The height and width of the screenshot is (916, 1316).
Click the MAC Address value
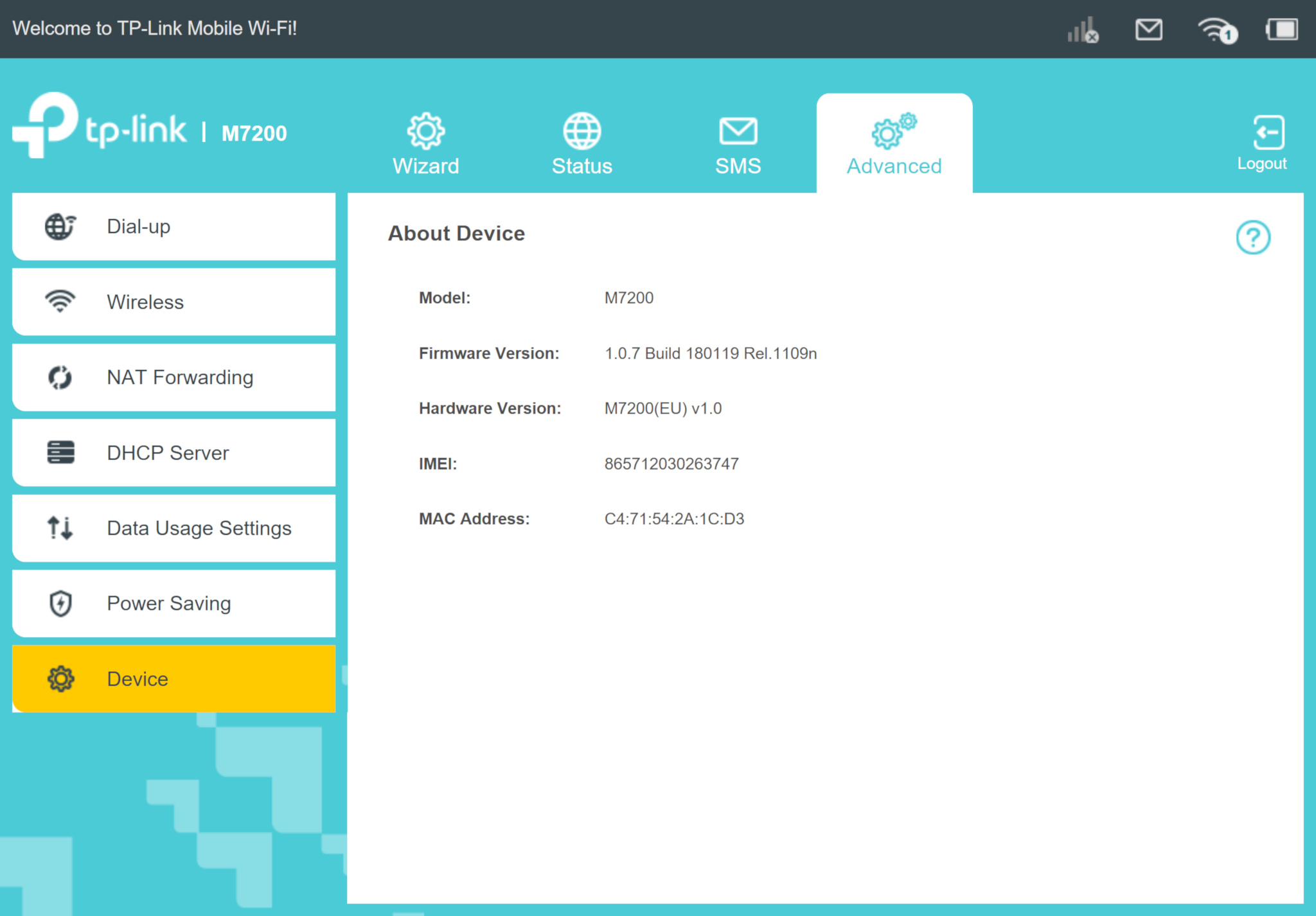point(673,519)
